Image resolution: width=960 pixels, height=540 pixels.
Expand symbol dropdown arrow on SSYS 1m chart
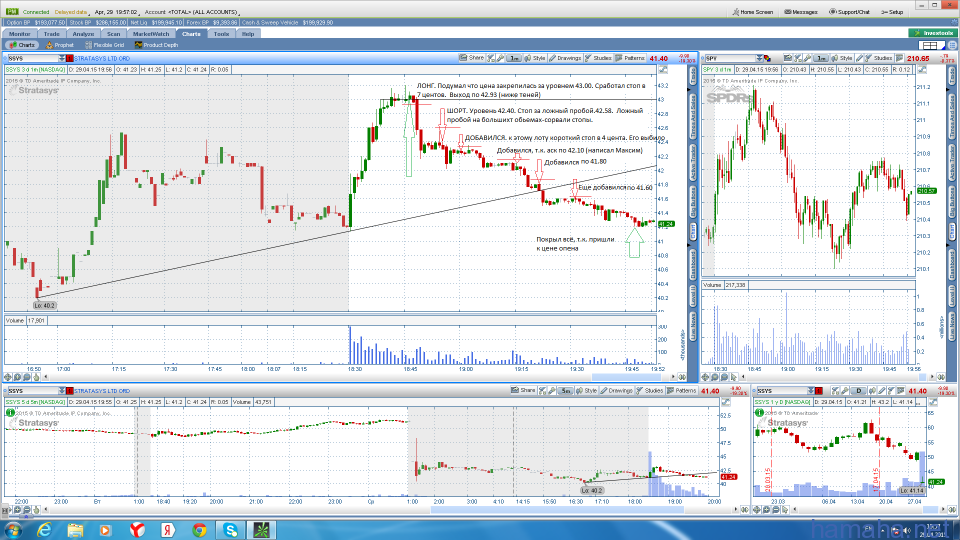(x=62, y=58)
